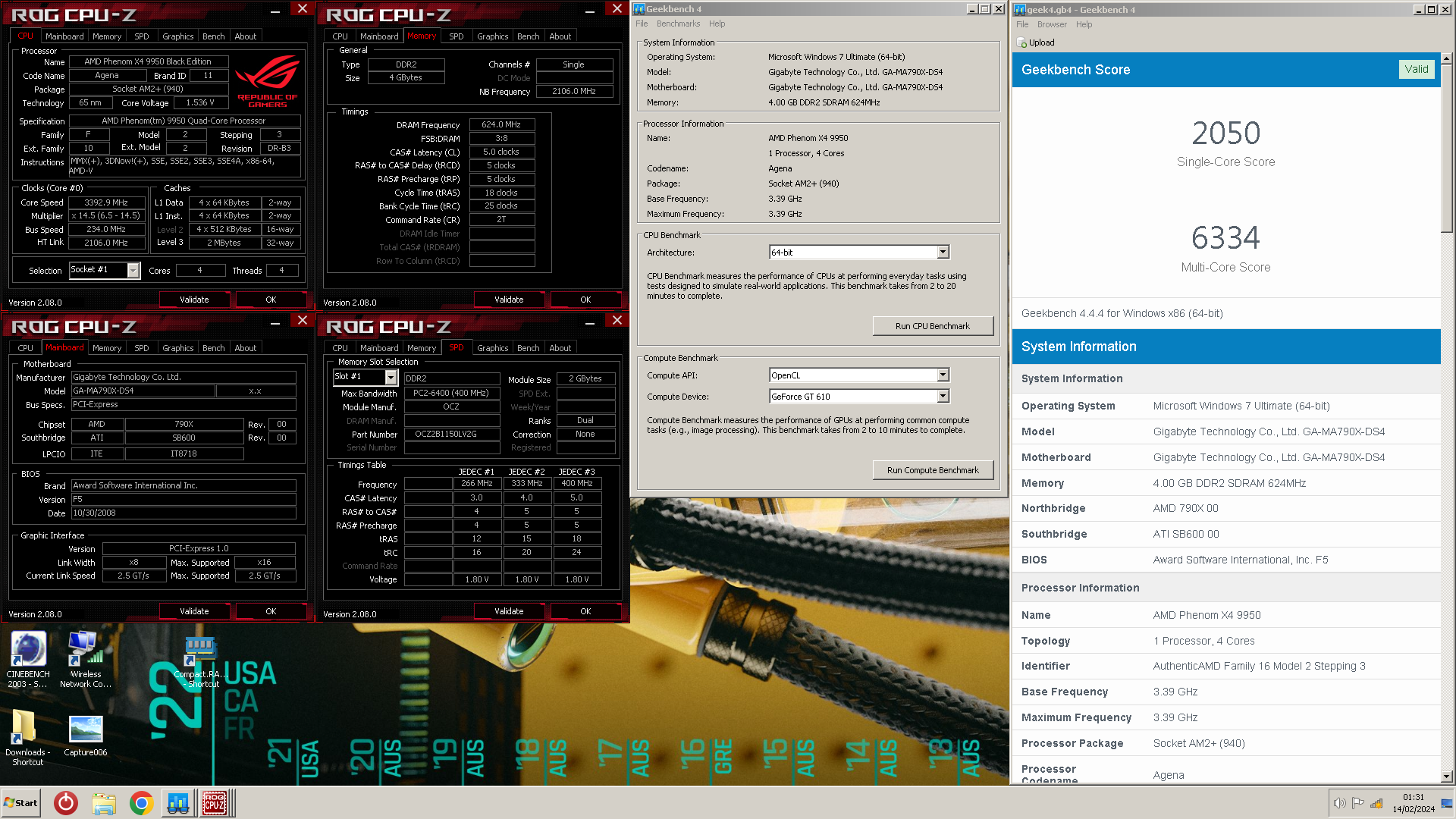Select CPU tab in CPU-Z Mainboard window

pos(26,348)
